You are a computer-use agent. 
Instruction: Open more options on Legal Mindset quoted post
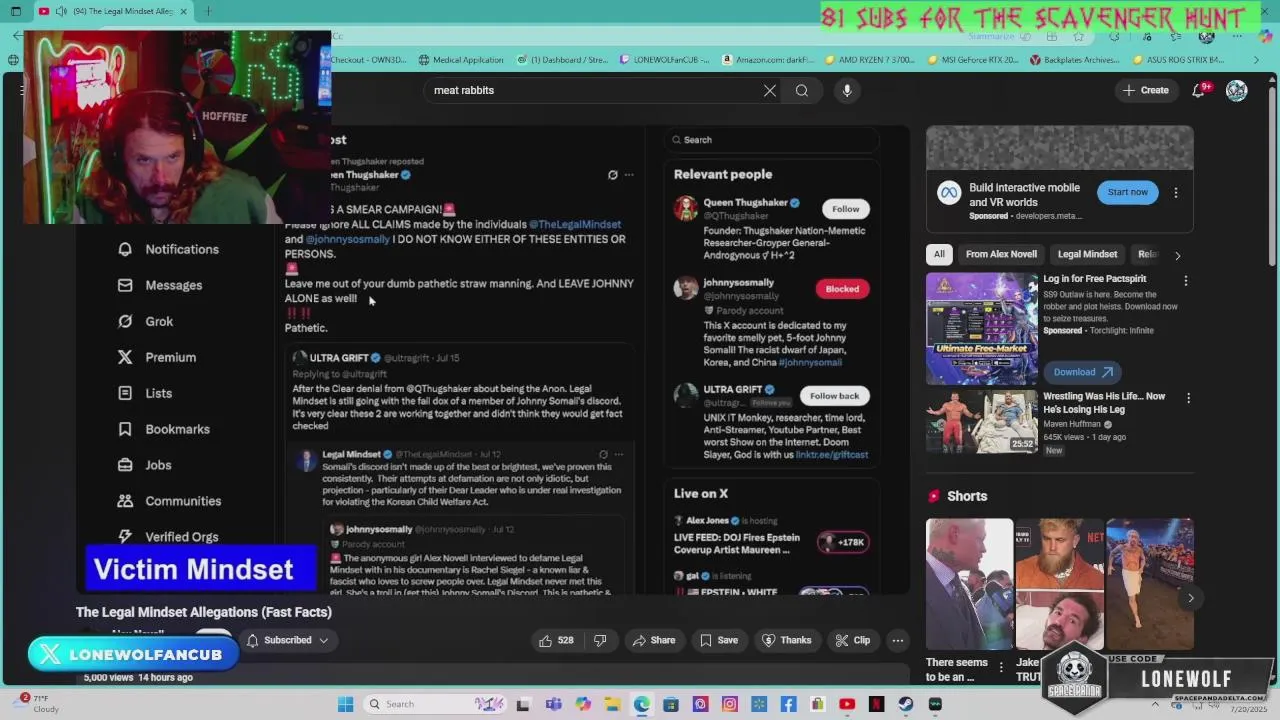click(618, 454)
